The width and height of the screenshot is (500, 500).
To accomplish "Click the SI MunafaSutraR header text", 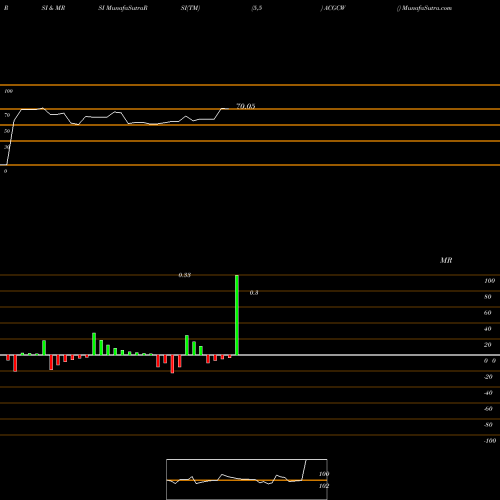I will click(x=123, y=8).
